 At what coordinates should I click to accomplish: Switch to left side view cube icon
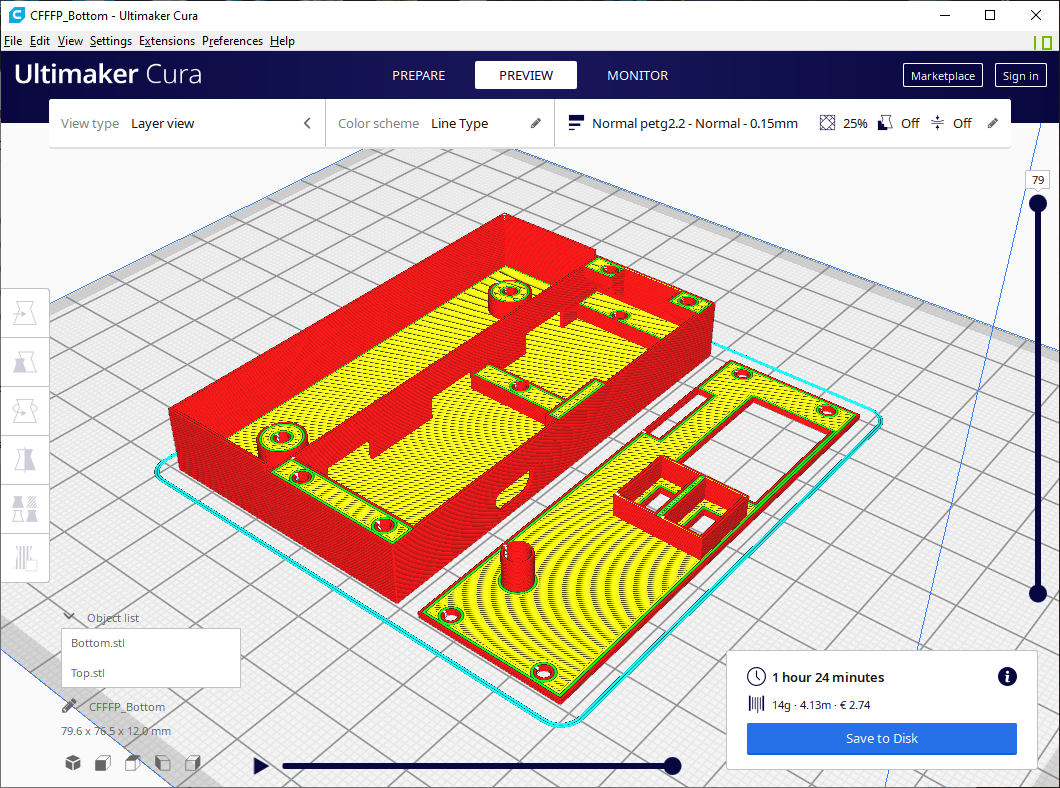click(x=162, y=763)
